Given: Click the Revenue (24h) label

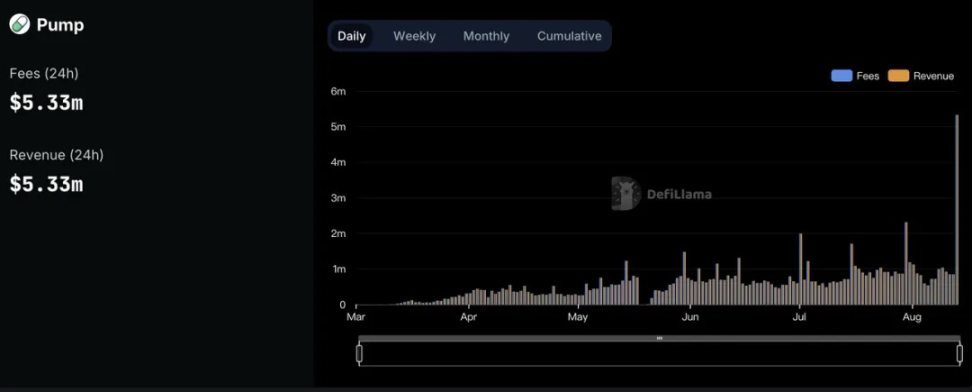Looking at the screenshot, I should [56, 155].
